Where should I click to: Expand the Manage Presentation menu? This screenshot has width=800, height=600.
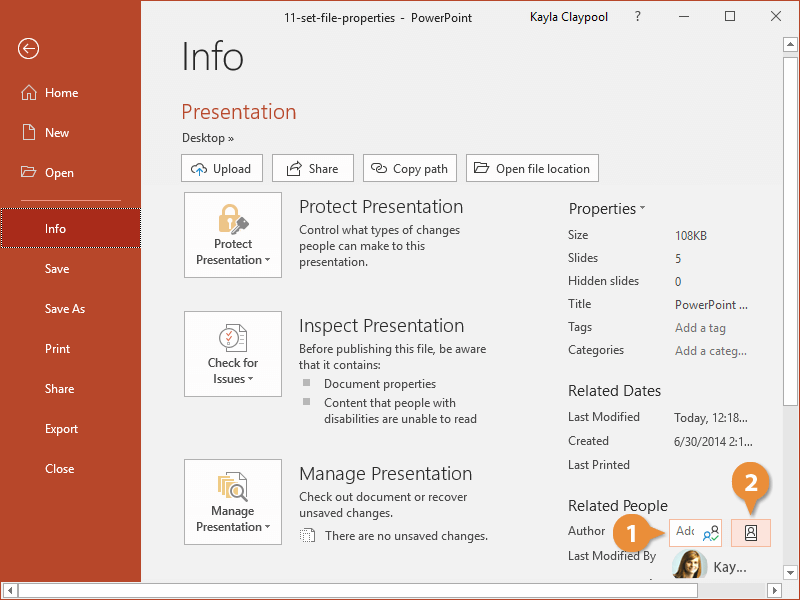[233, 502]
